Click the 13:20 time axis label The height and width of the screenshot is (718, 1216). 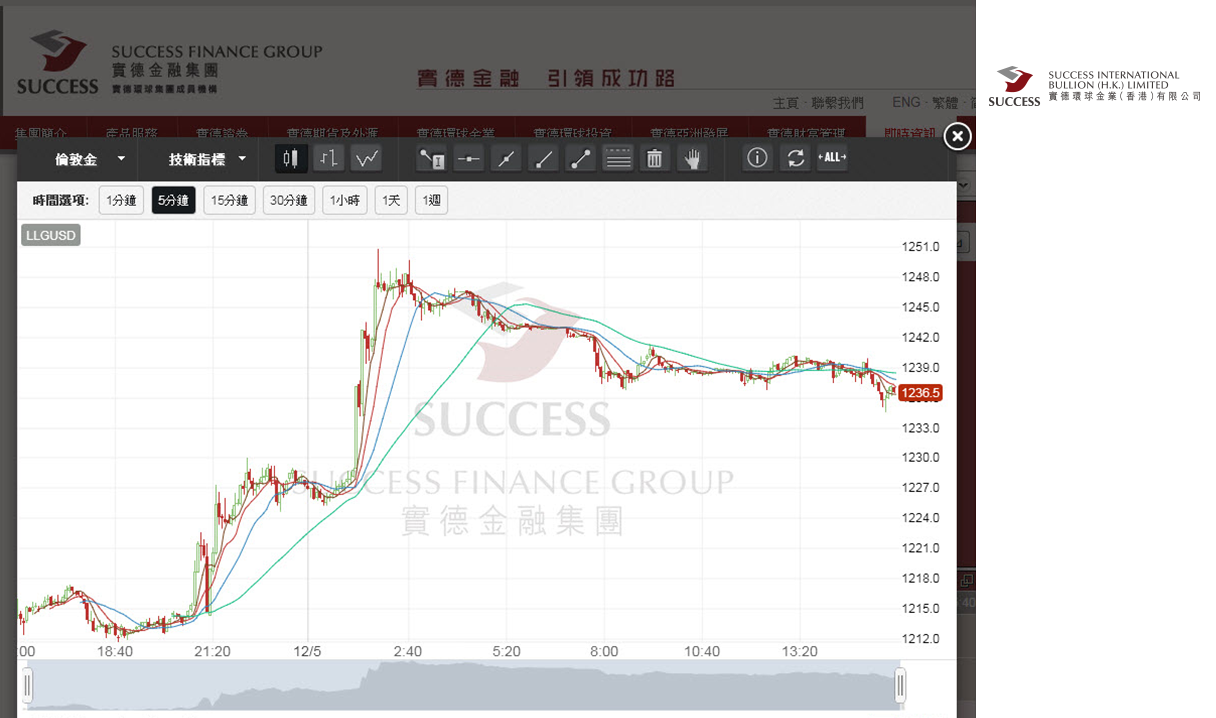(800, 651)
